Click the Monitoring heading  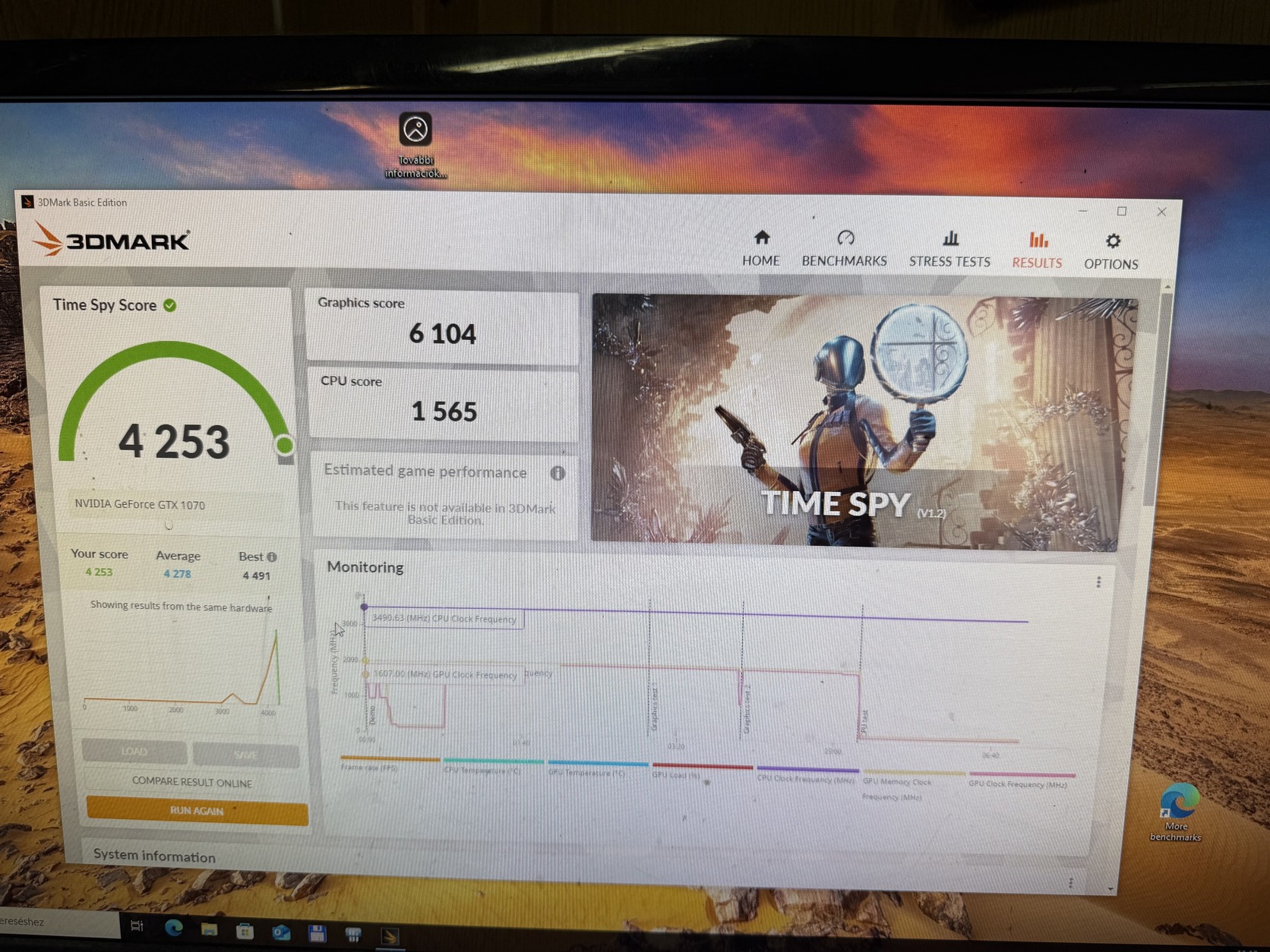[x=365, y=567]
